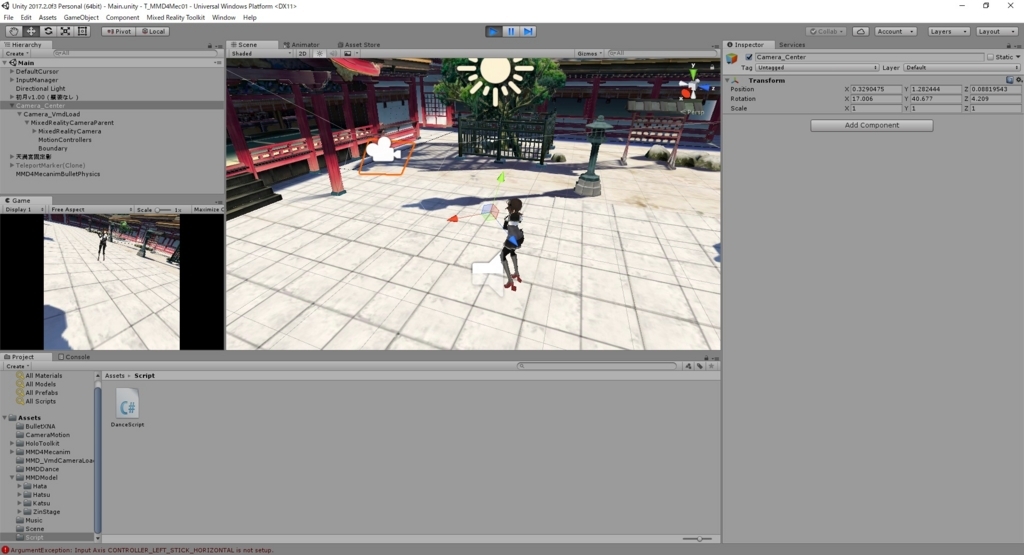The width and height of the screenshot is (1024, 555).
Task: Toggle scene audio speaker icon
Action: point(332,54)
